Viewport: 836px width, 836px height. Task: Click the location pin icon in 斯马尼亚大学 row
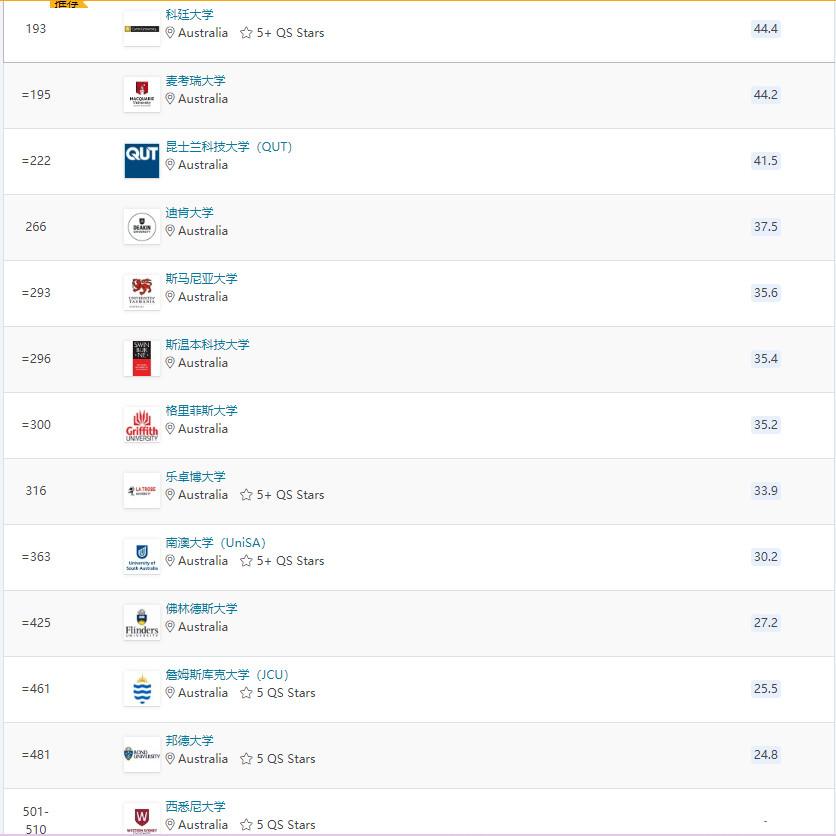170,297
